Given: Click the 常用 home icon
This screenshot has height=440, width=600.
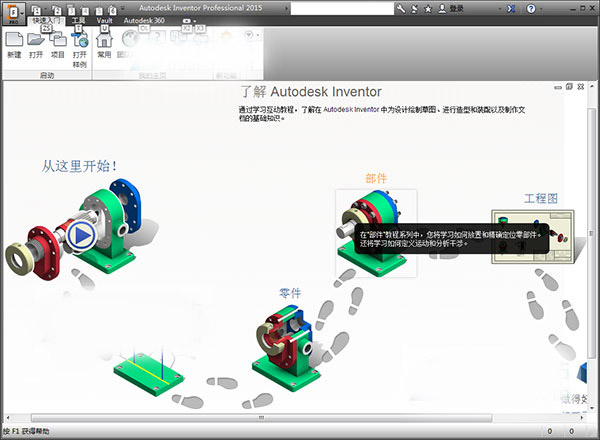Looking at the screenshot, I should [x=104, y=40].
